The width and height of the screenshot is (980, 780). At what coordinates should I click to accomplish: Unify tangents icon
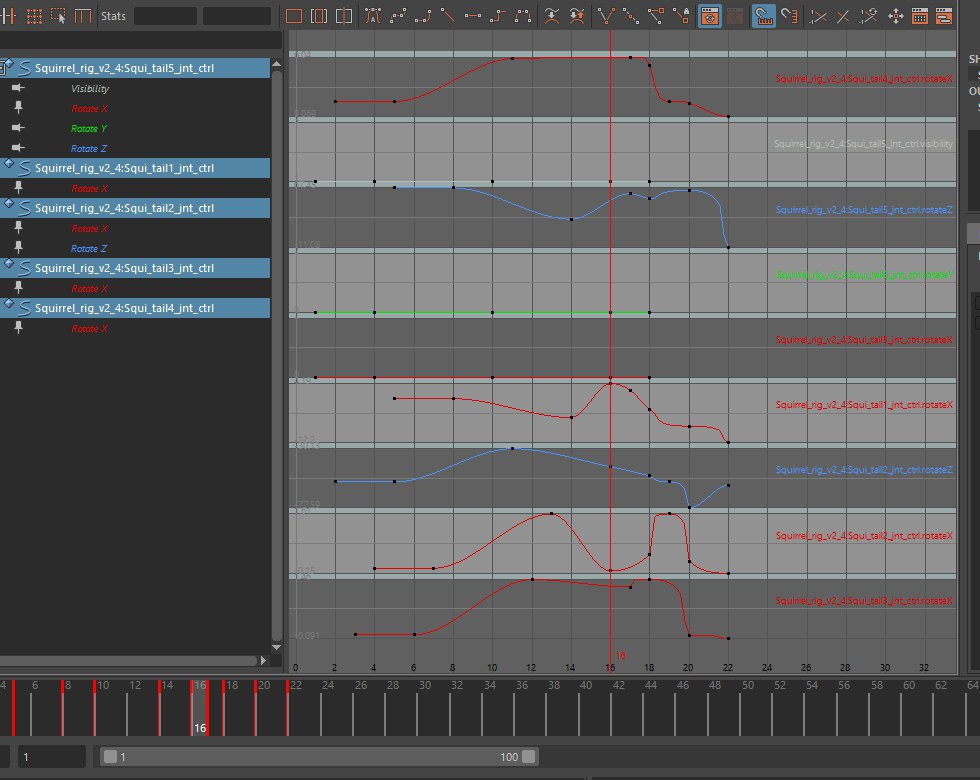(x=631, y=16)
